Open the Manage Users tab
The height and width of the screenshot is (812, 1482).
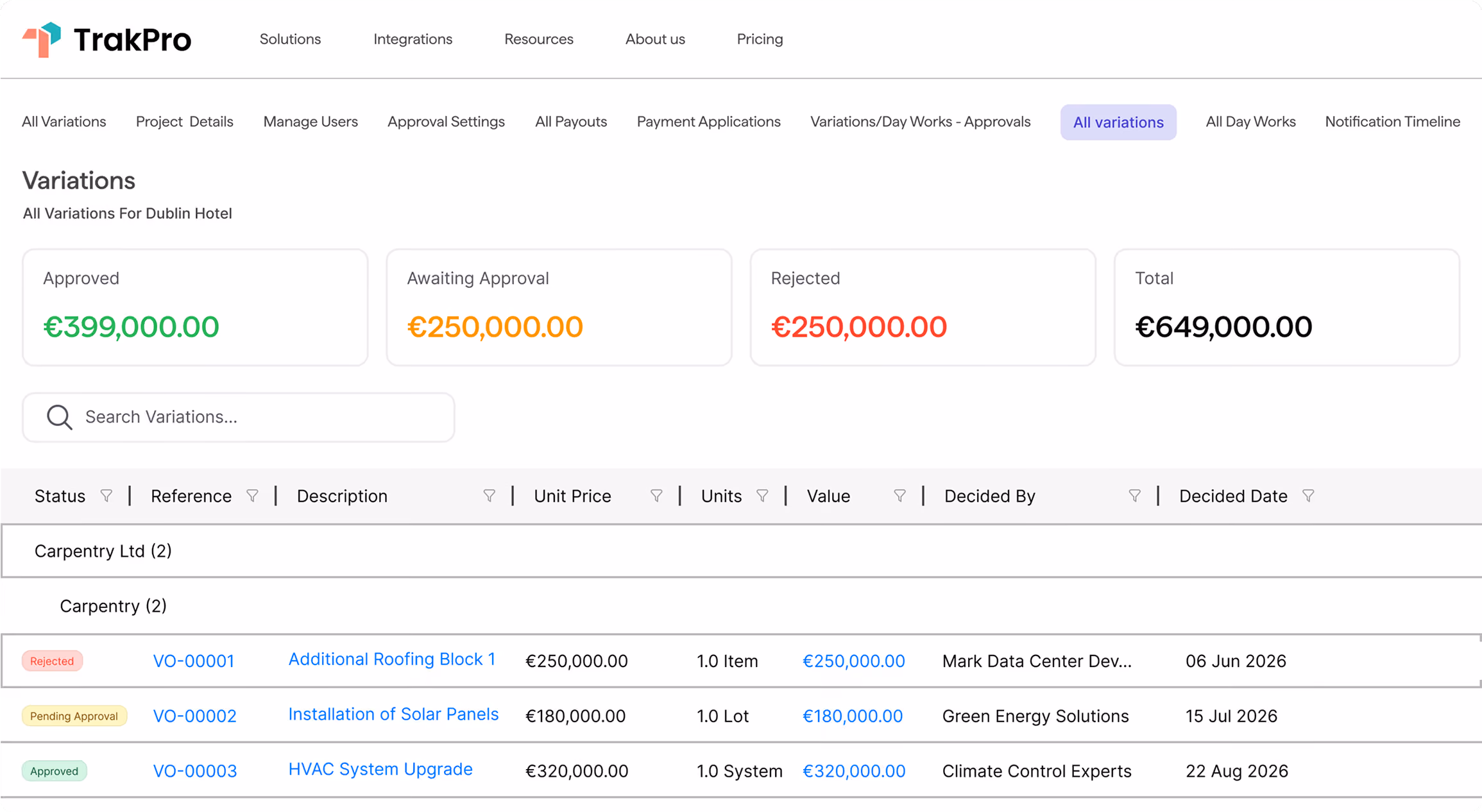311,122
